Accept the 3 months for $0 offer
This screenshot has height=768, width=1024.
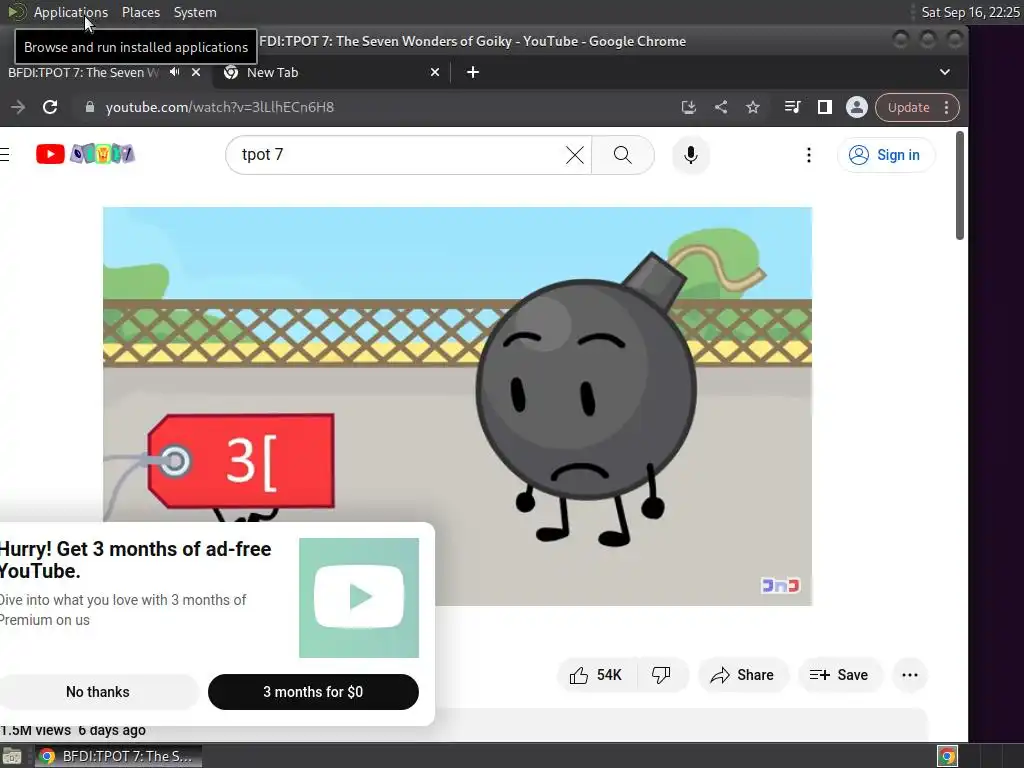[x=313, y=692]
